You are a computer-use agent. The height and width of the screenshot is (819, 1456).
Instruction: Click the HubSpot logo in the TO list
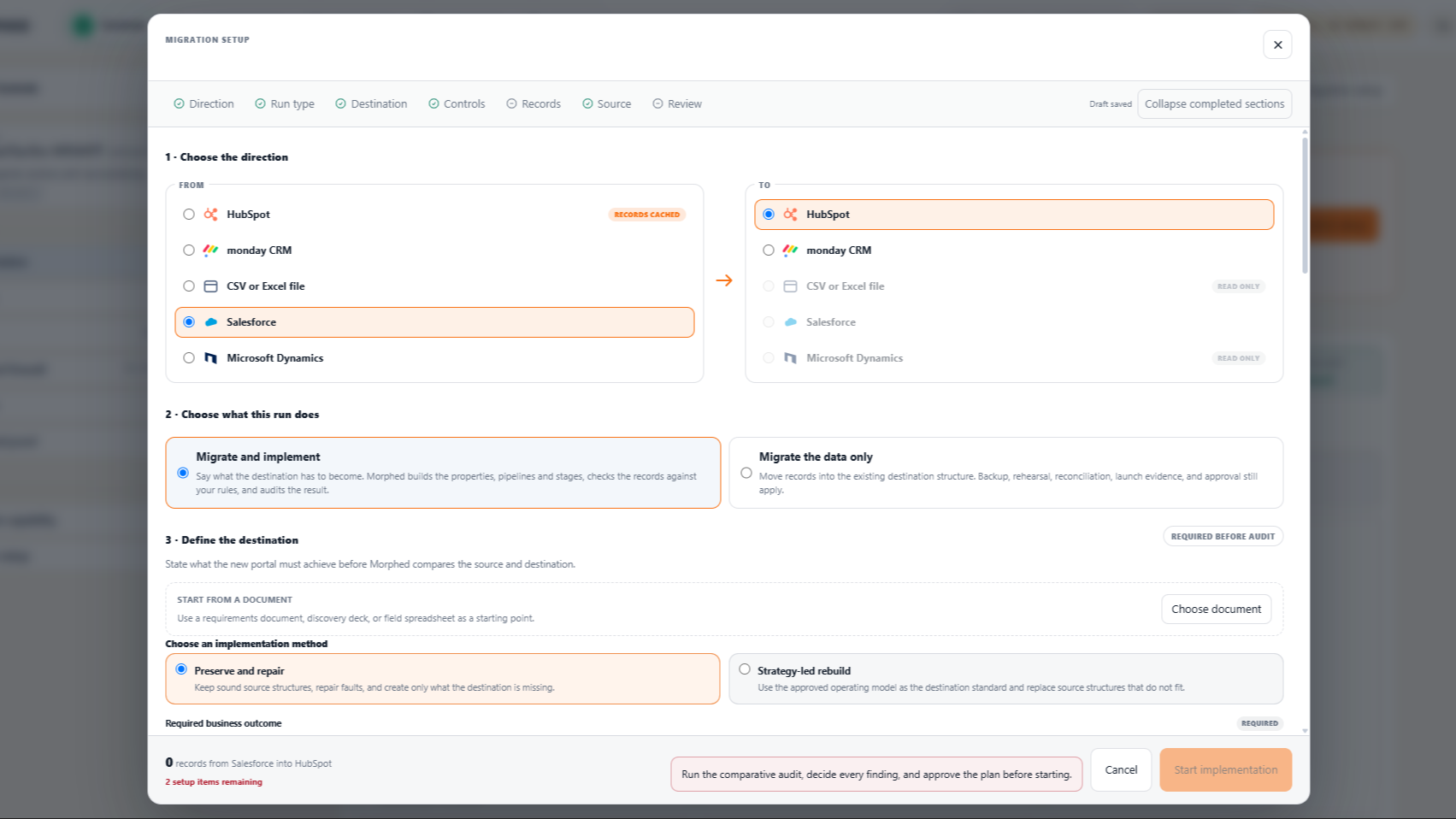point(790,215)
